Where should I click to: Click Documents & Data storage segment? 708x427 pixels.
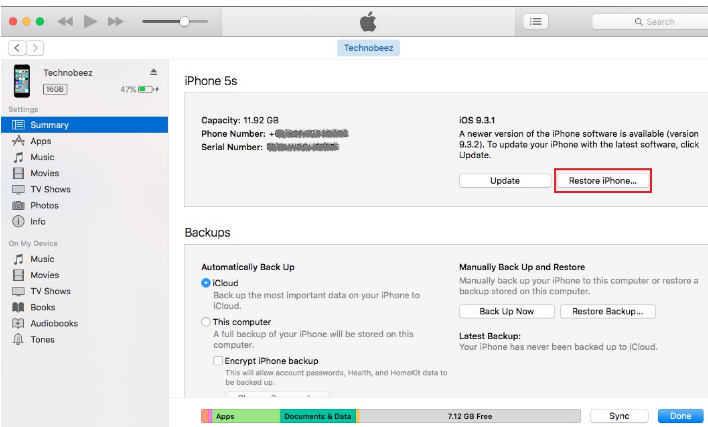pyautogui.click(x=318, y=416)
